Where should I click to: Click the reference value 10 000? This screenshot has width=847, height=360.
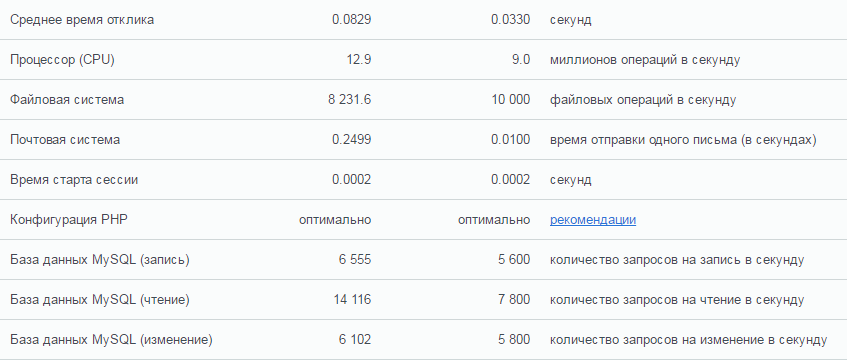(510, 100)
